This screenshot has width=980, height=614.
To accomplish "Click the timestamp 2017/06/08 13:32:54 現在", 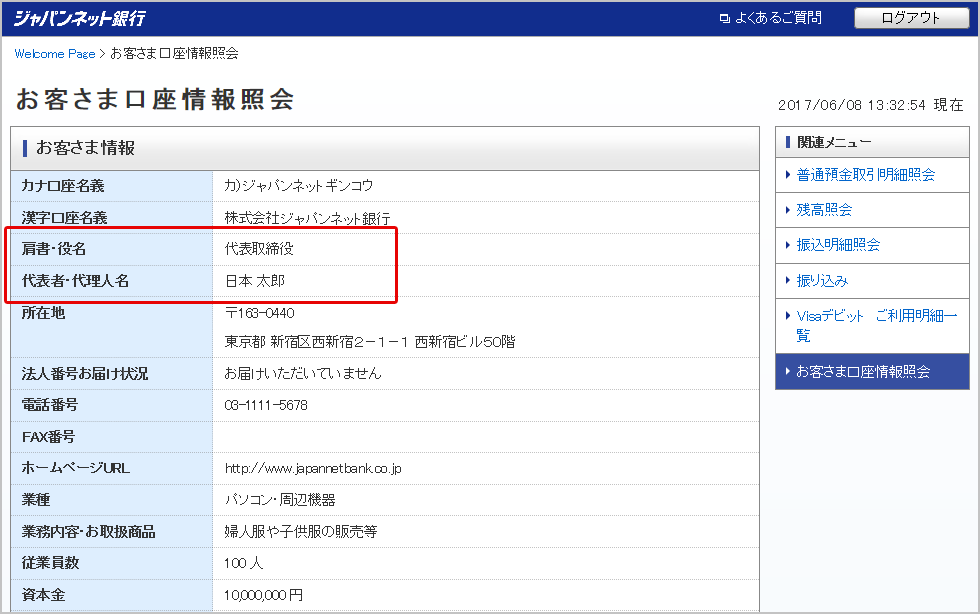I will pyautogui.click(x=871, y=105).
